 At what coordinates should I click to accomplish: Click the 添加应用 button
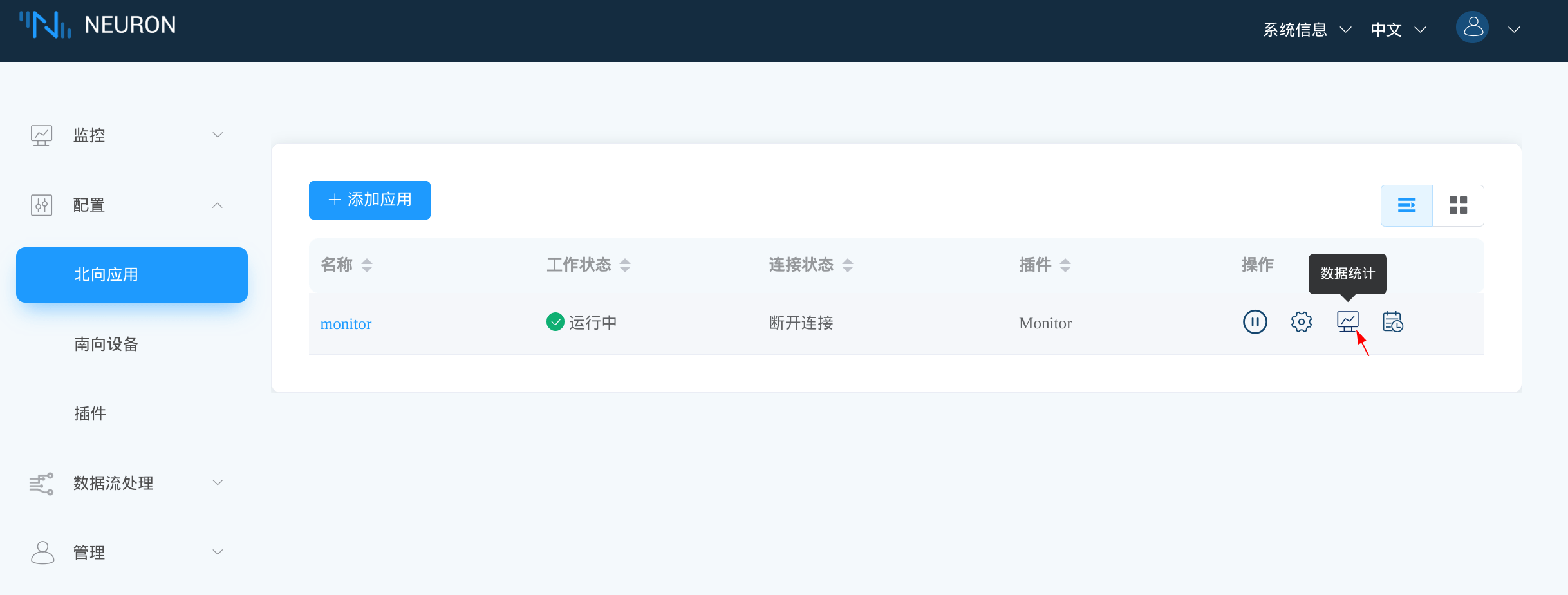(369, 200)
